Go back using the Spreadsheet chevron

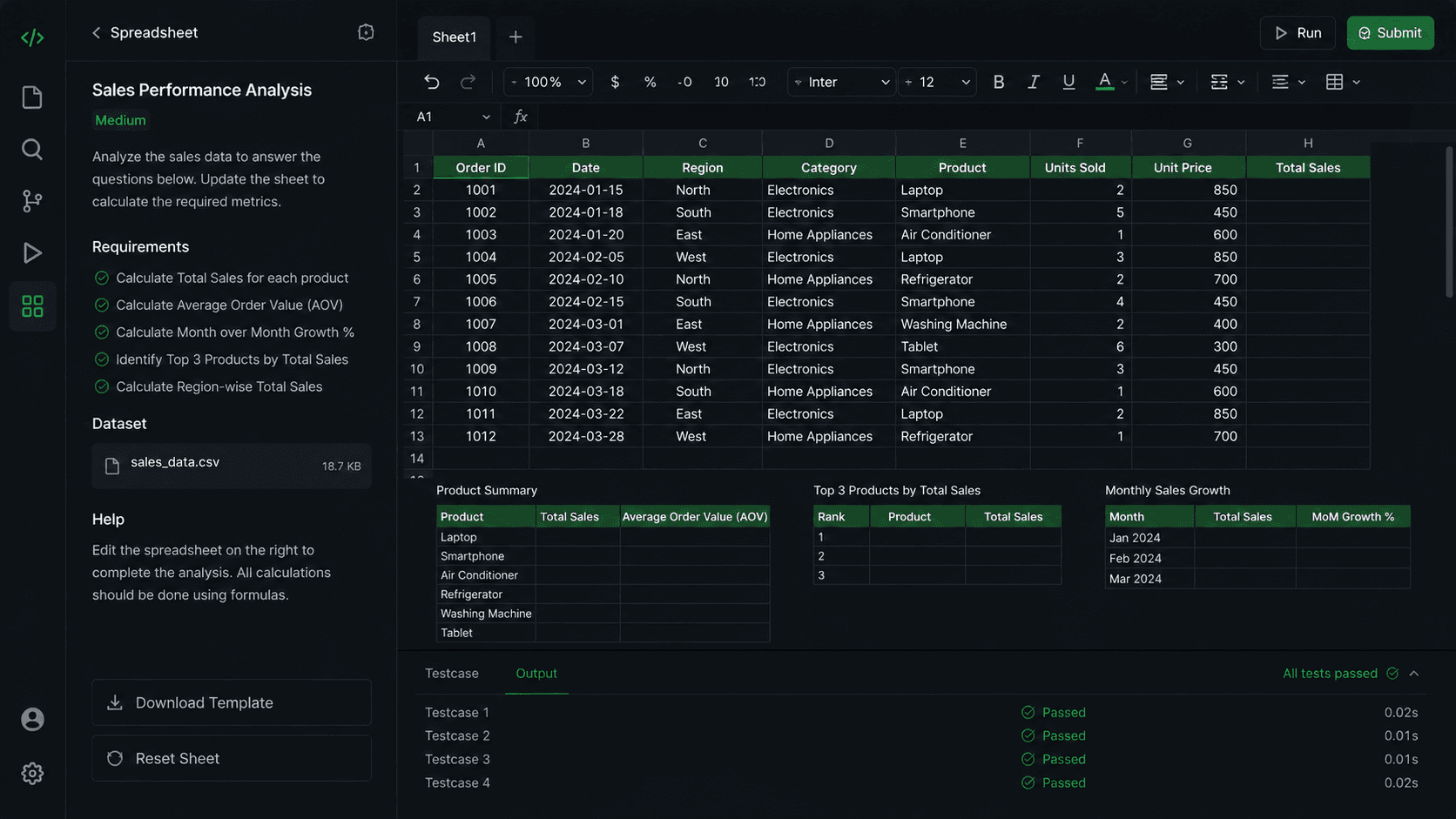pos(97,32)
